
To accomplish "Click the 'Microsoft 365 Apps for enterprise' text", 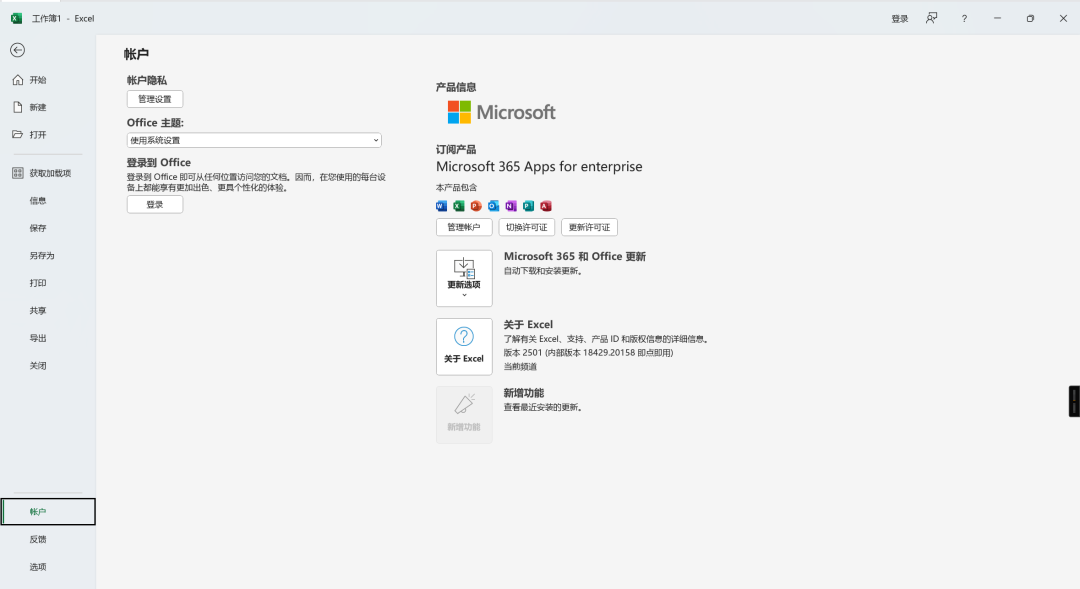I will point(539,167).
